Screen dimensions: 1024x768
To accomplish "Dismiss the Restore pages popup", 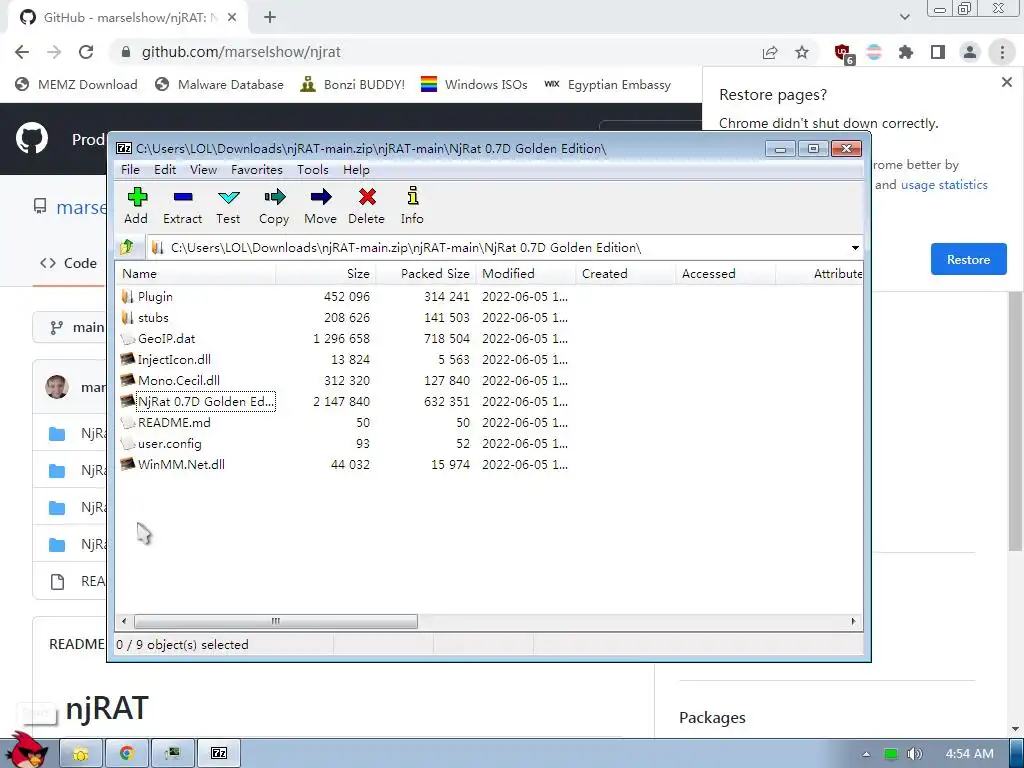I will (x=1006, y=82).
